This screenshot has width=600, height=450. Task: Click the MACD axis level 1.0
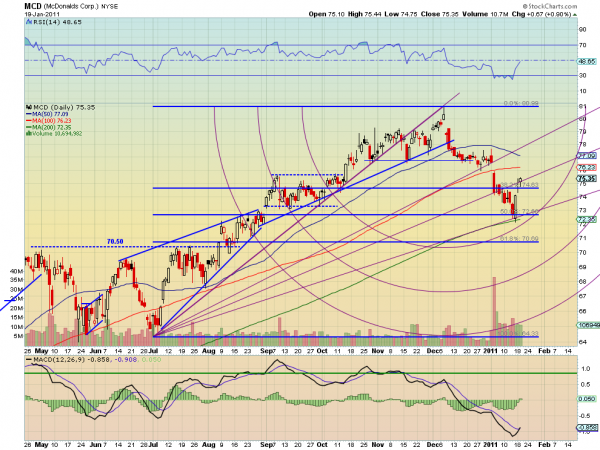585,369
